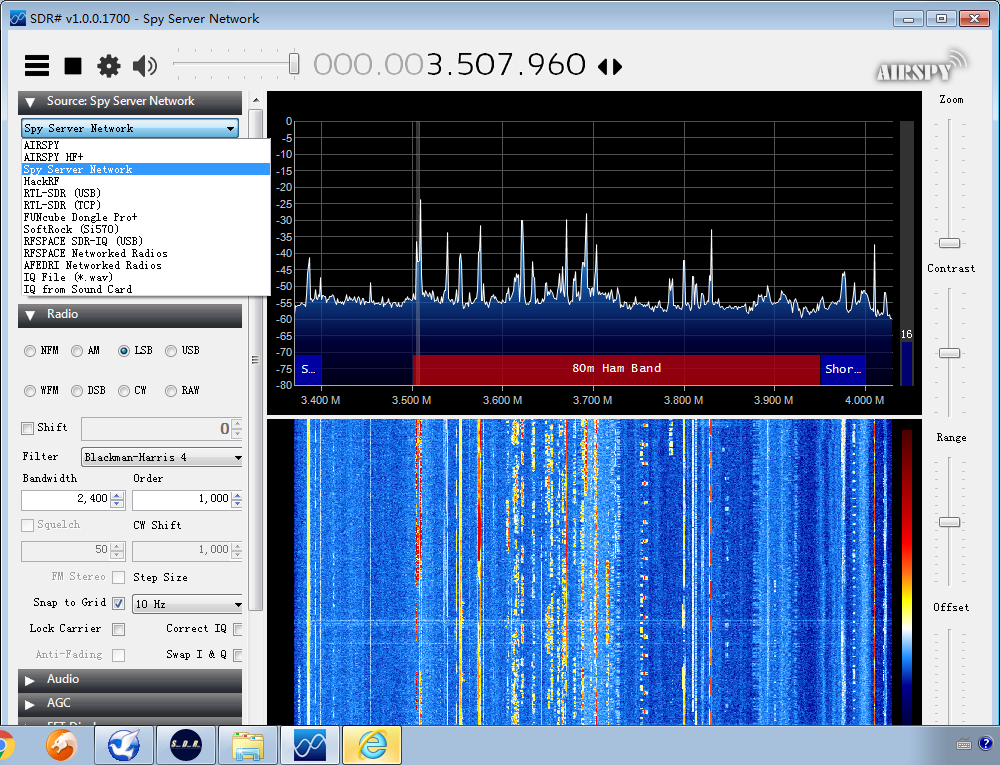Open the 10 Hz Step Size dropdown
Viewport: 1000px width, 765px height.
pyautogui.click(x=188, y=604)
